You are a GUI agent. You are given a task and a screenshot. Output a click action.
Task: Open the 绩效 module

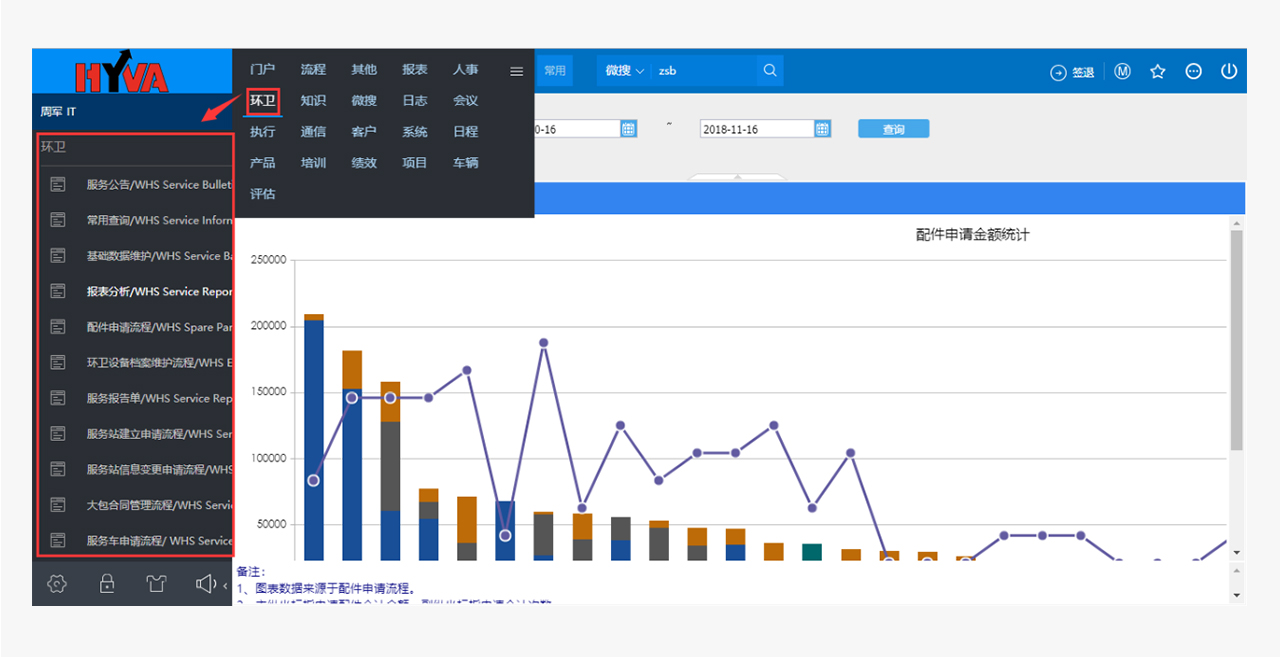click(x=364, y=163)
